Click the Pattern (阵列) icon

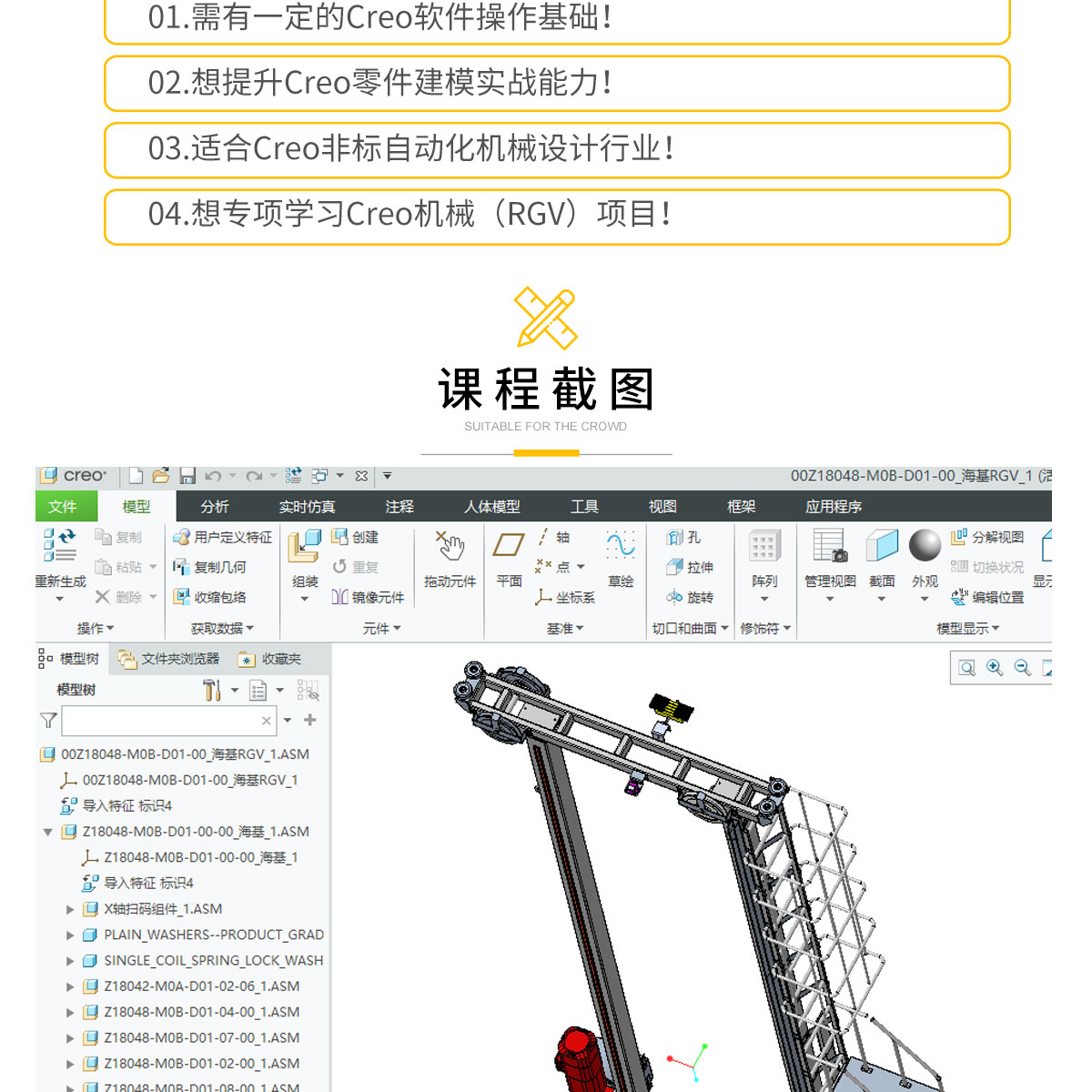coord(764,546)
